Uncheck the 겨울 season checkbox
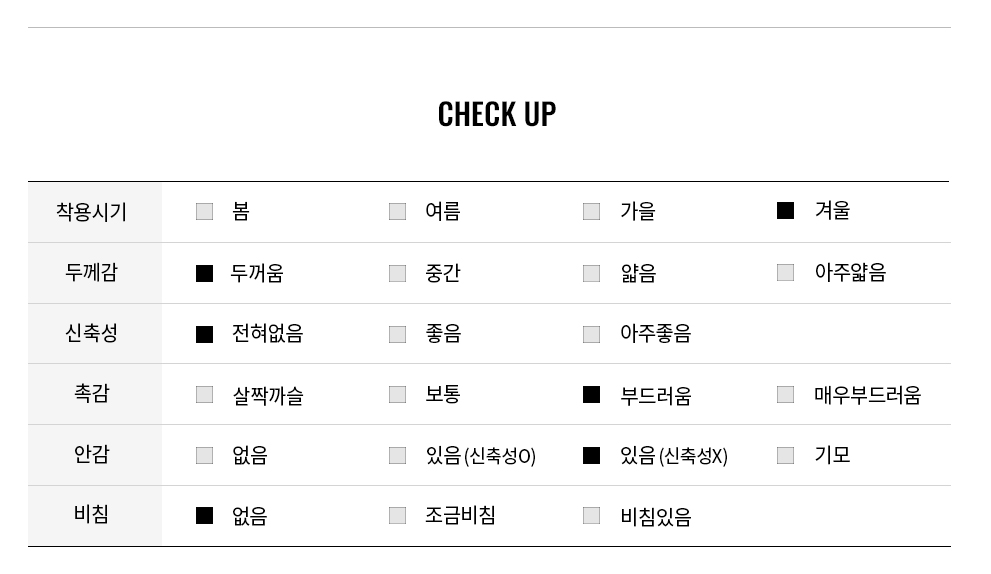The width and height of the screenshot is (991, 574). 786,211
